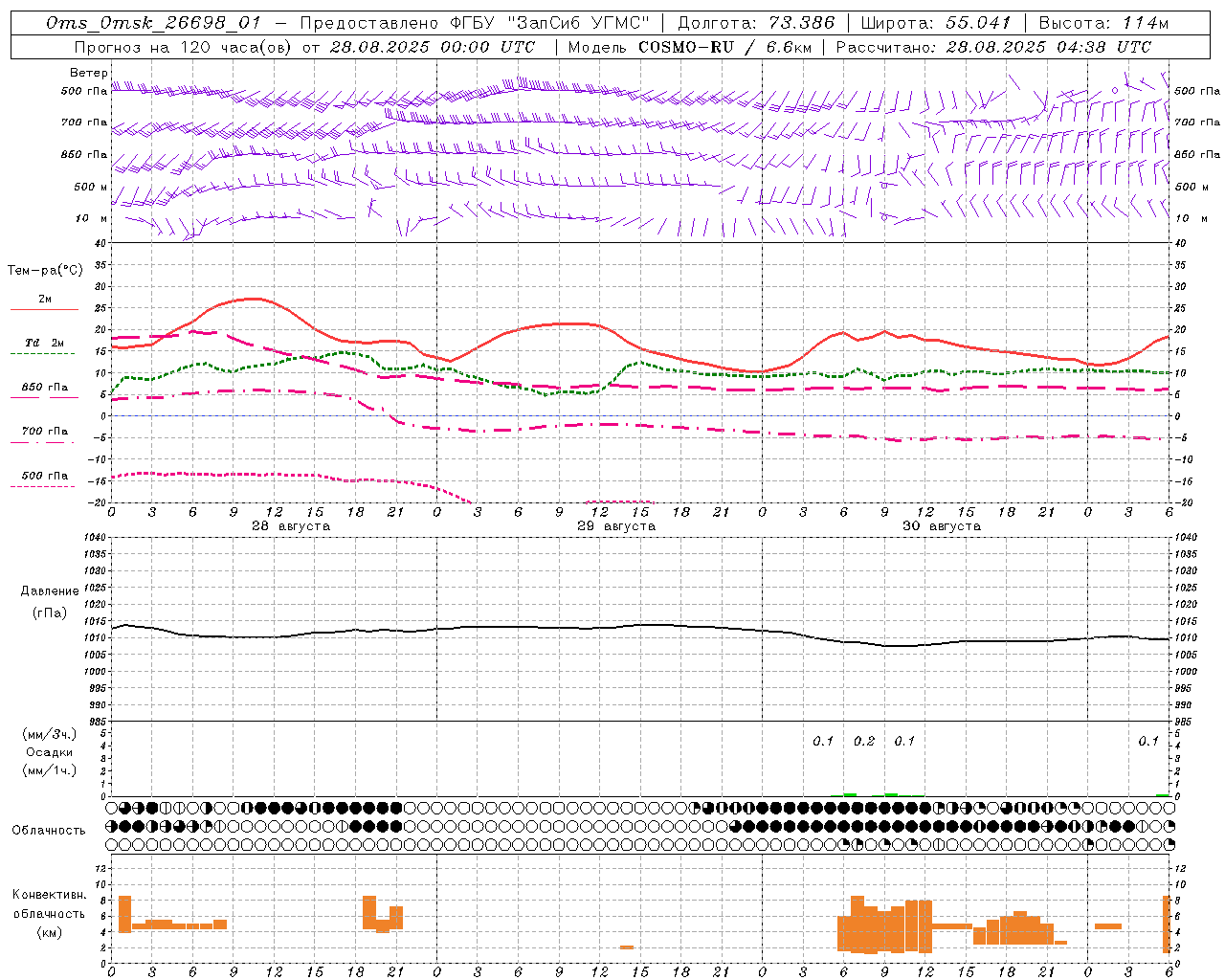Image resolution: width=1225 pixels, height=980 pixels.
Task: Click the Осадки panel label
Action: point(50,752)
